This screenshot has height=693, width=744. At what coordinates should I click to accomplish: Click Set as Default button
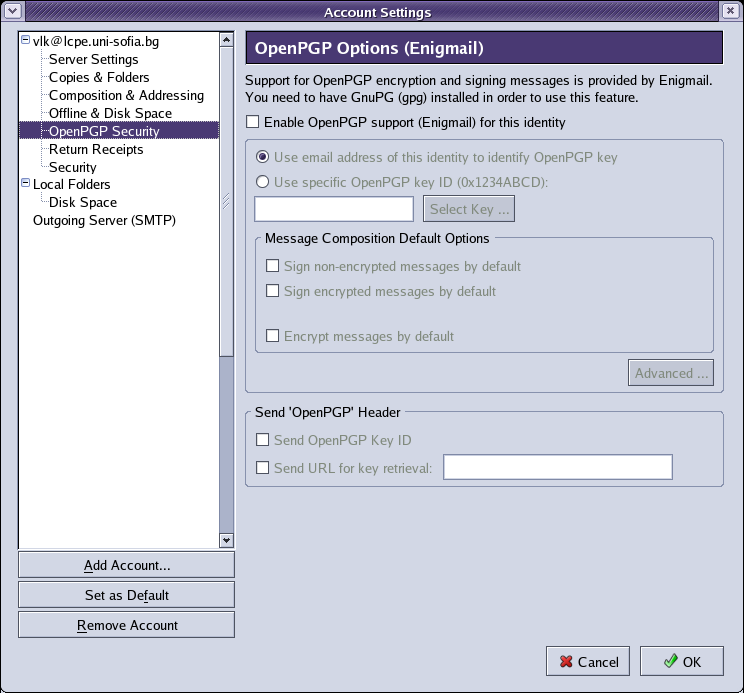point(126,595)
